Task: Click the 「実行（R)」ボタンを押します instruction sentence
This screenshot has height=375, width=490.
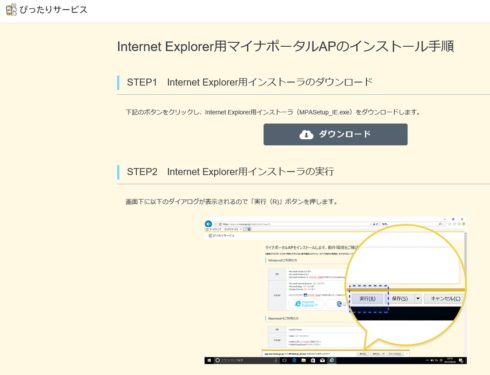Action: [x=232, y=202]
